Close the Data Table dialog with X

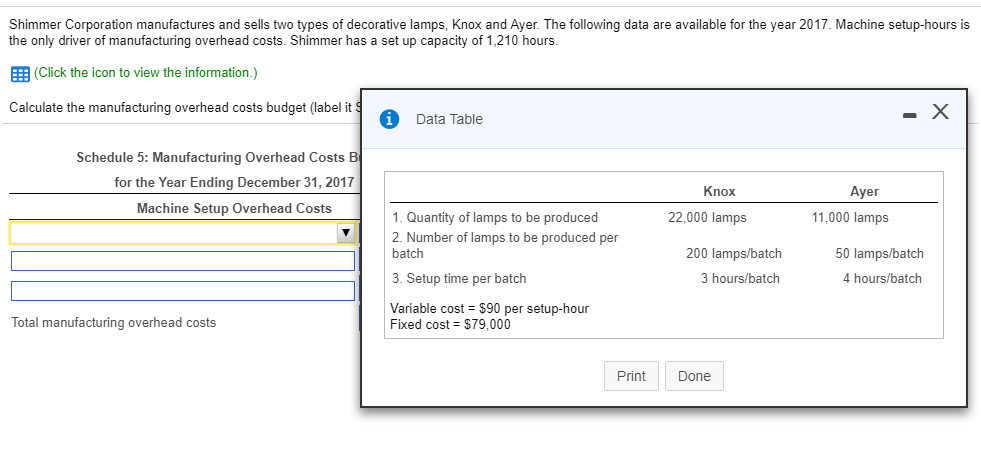pos(940,112)
